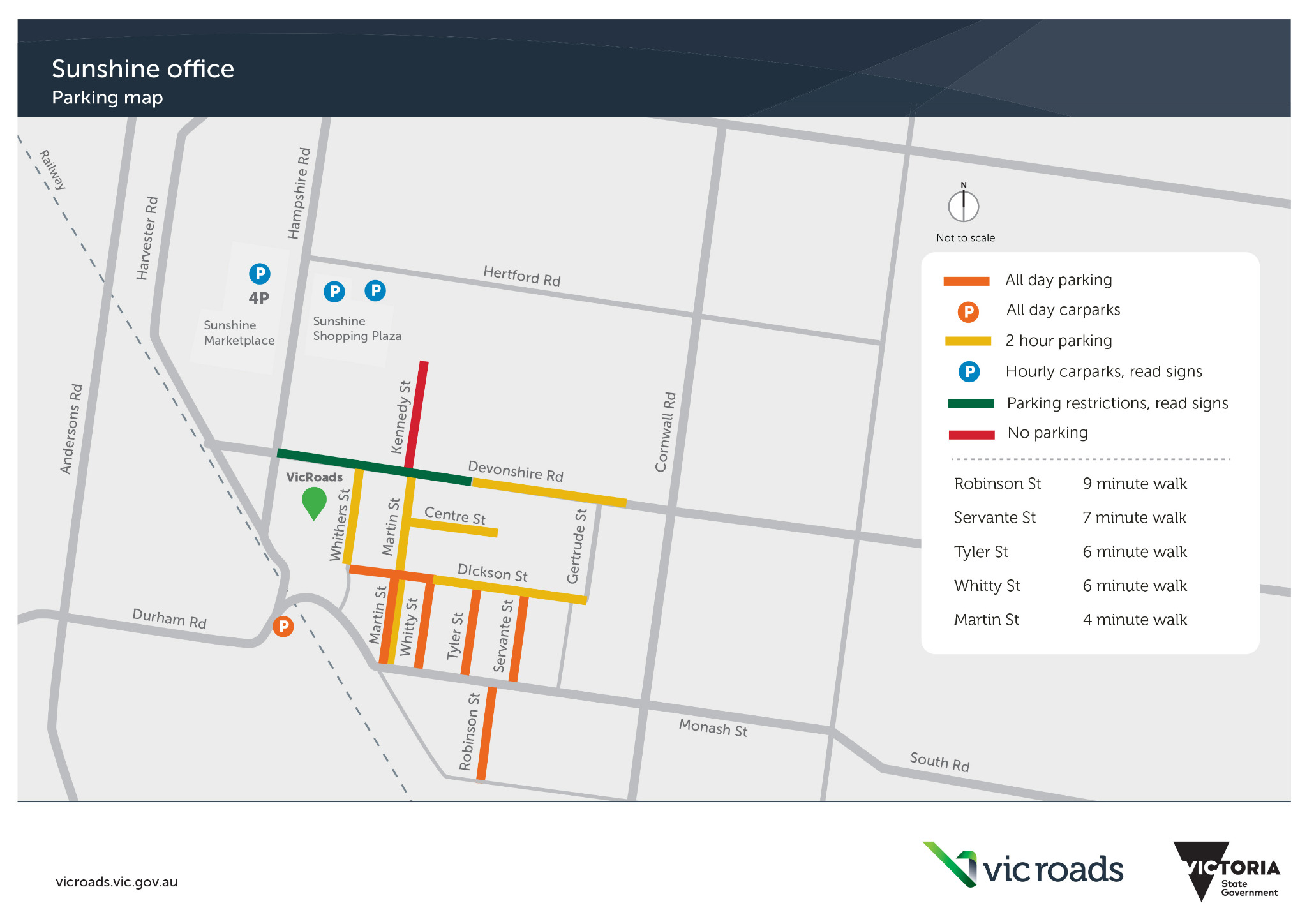
Task: Click the Robinson St map label
Action: [x=470, y=731]
